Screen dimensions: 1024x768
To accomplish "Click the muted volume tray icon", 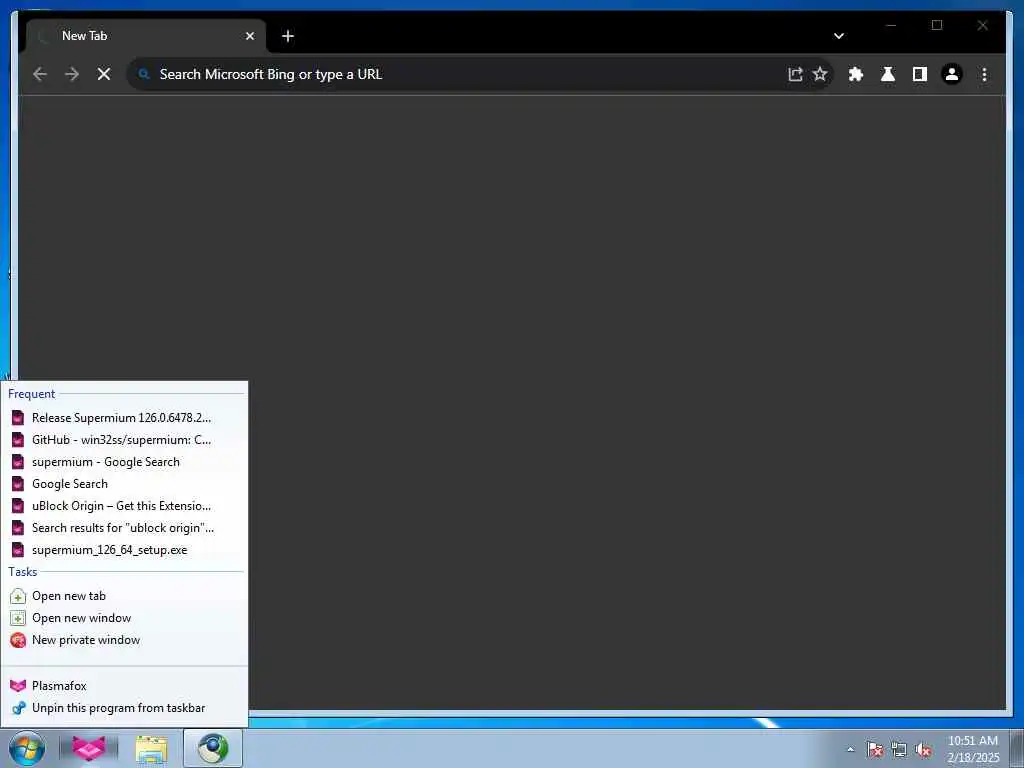I will pyautogui.click(x=923, y=749).
